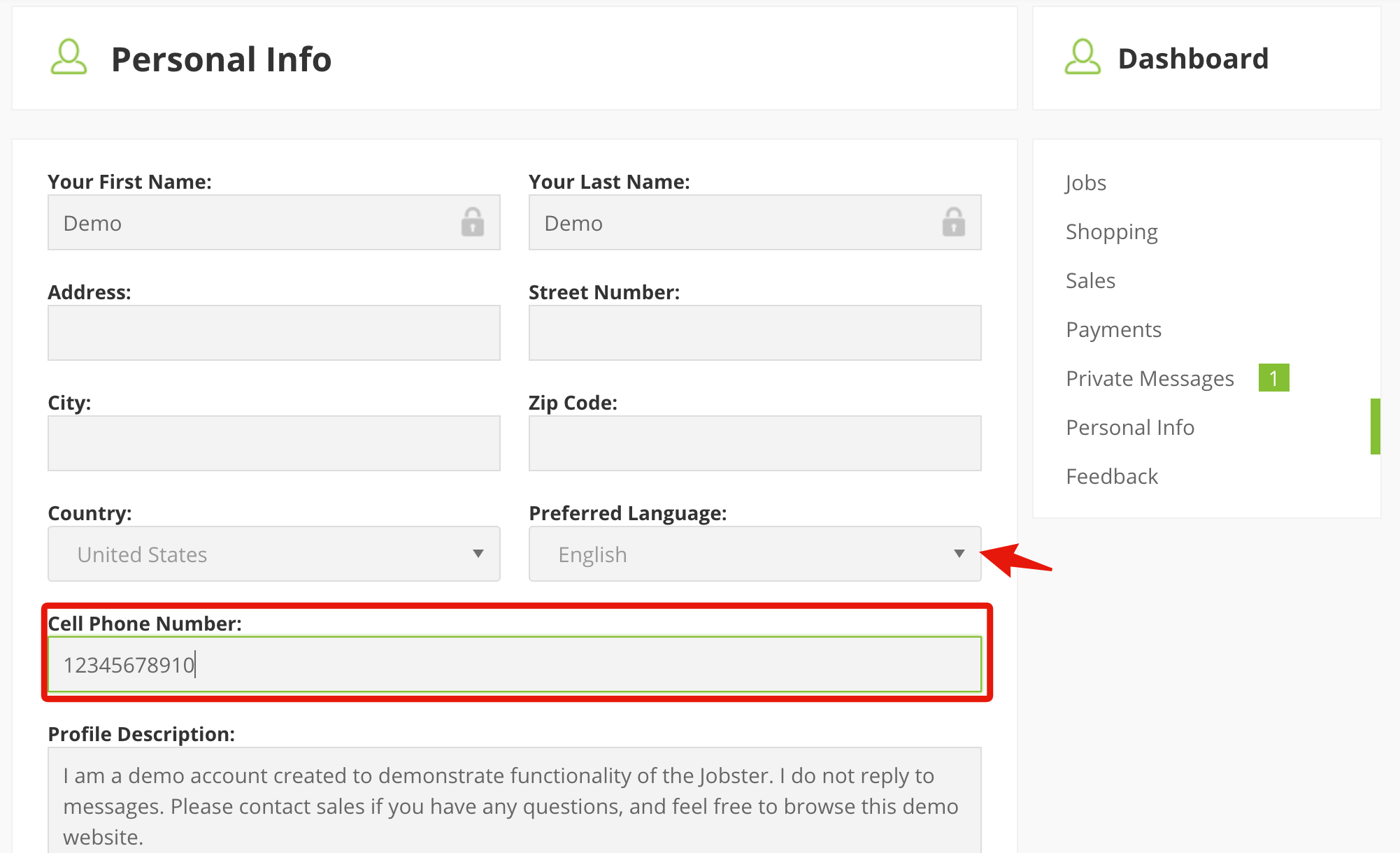Open Private Messages in the dashboard menu
Viewport: 1400px width, 853px height.
[1150, 379]
